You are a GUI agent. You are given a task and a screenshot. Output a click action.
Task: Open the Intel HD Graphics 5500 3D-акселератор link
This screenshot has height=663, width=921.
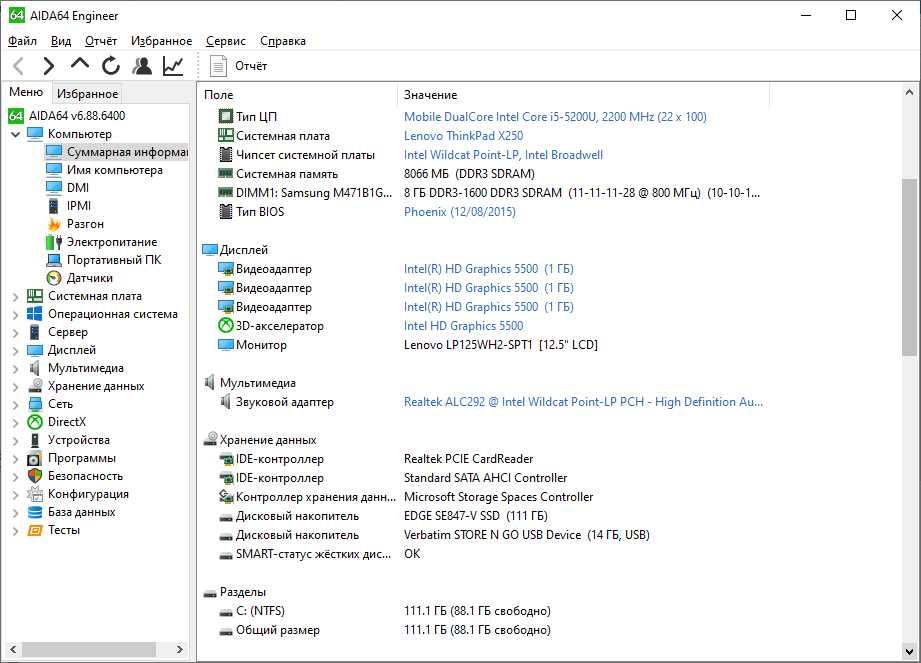coord(463,325)
